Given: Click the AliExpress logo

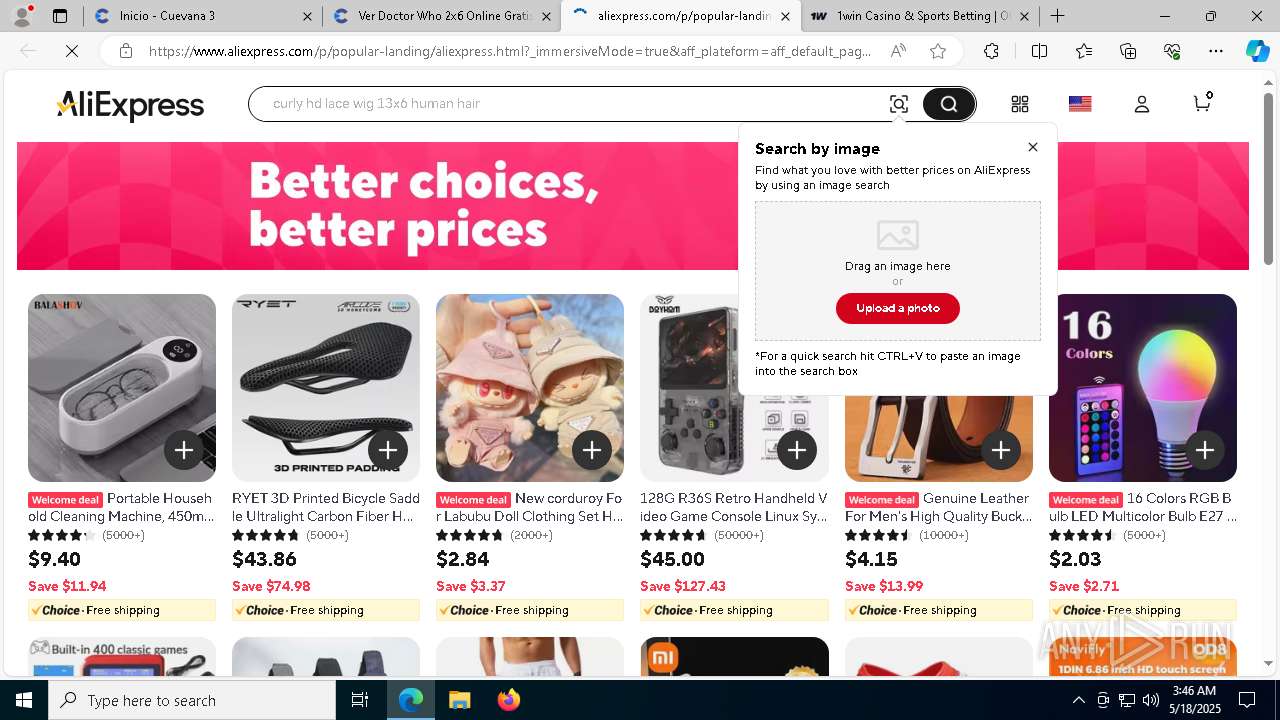Looking at the screenshot, I should (130, 105).
